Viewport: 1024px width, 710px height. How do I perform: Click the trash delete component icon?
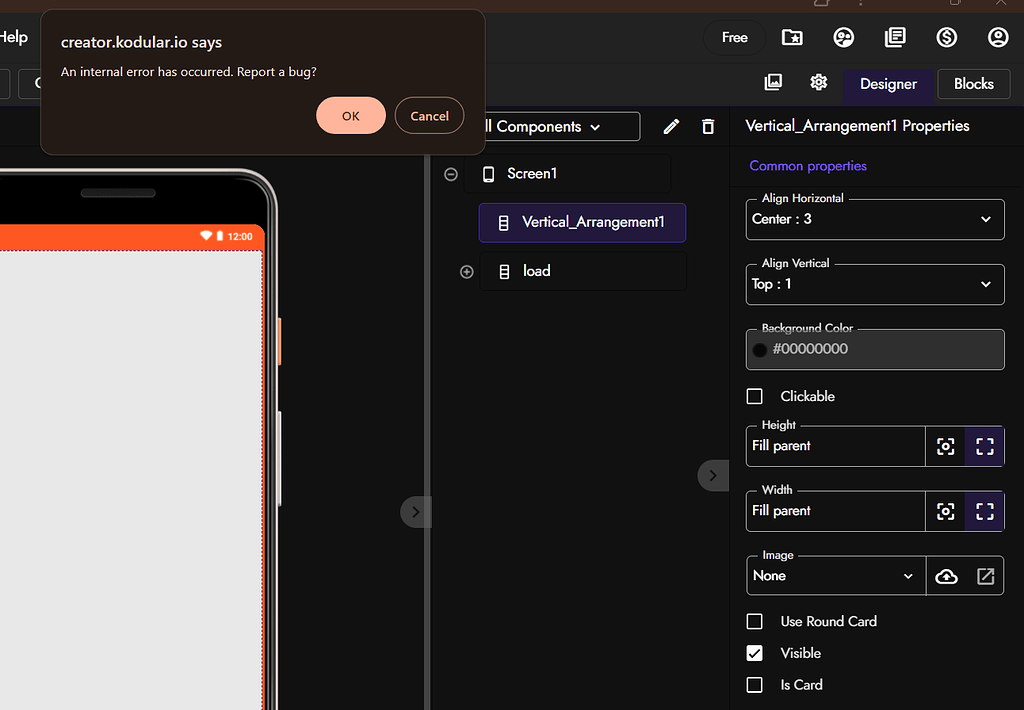pos(708,126)
